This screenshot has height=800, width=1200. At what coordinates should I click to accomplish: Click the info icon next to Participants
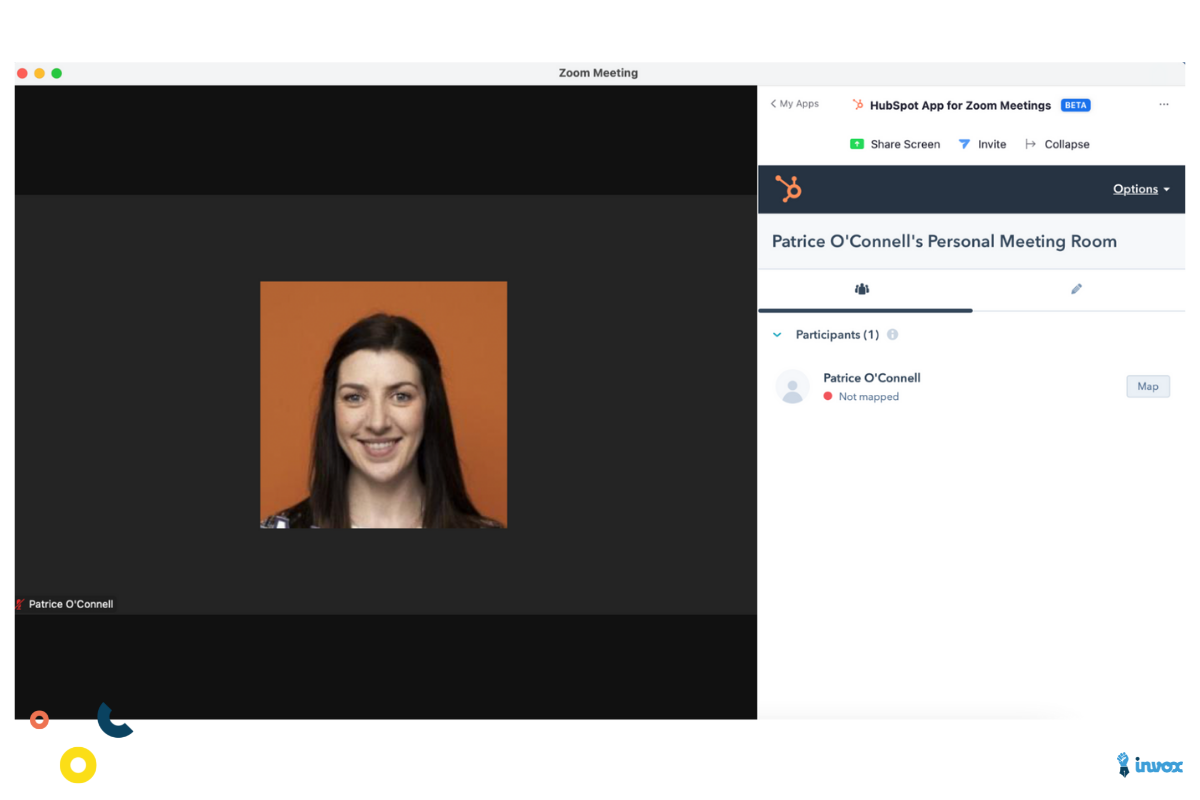pyautogui.click(x=893, y=335)
